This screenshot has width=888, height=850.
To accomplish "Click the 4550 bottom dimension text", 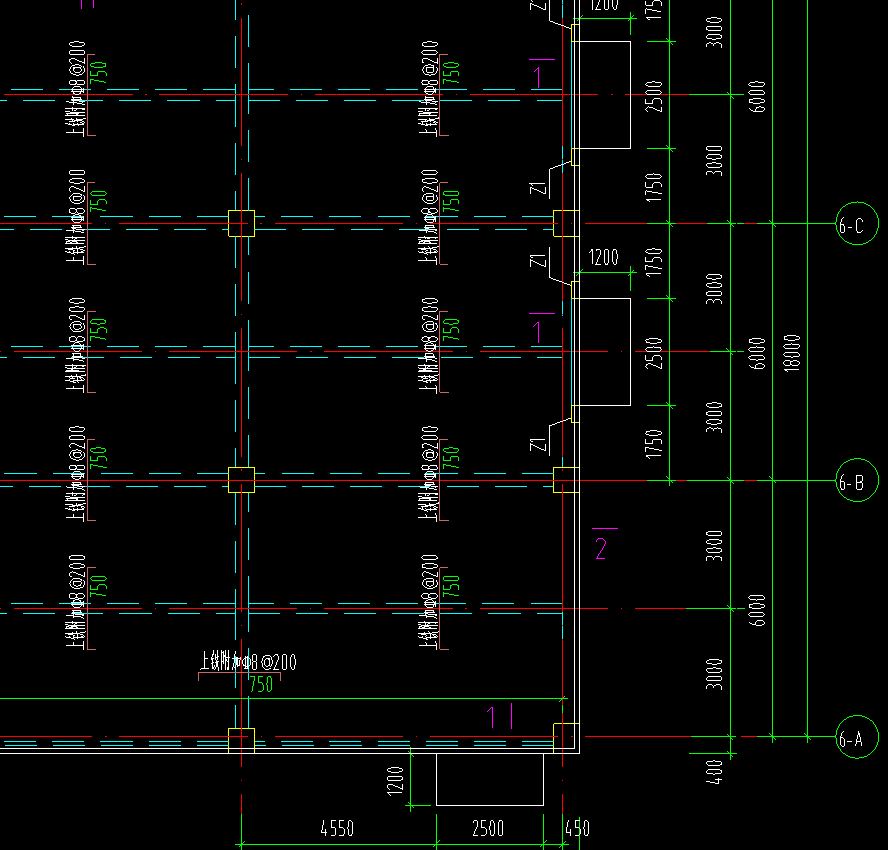I will pos(337,829).
